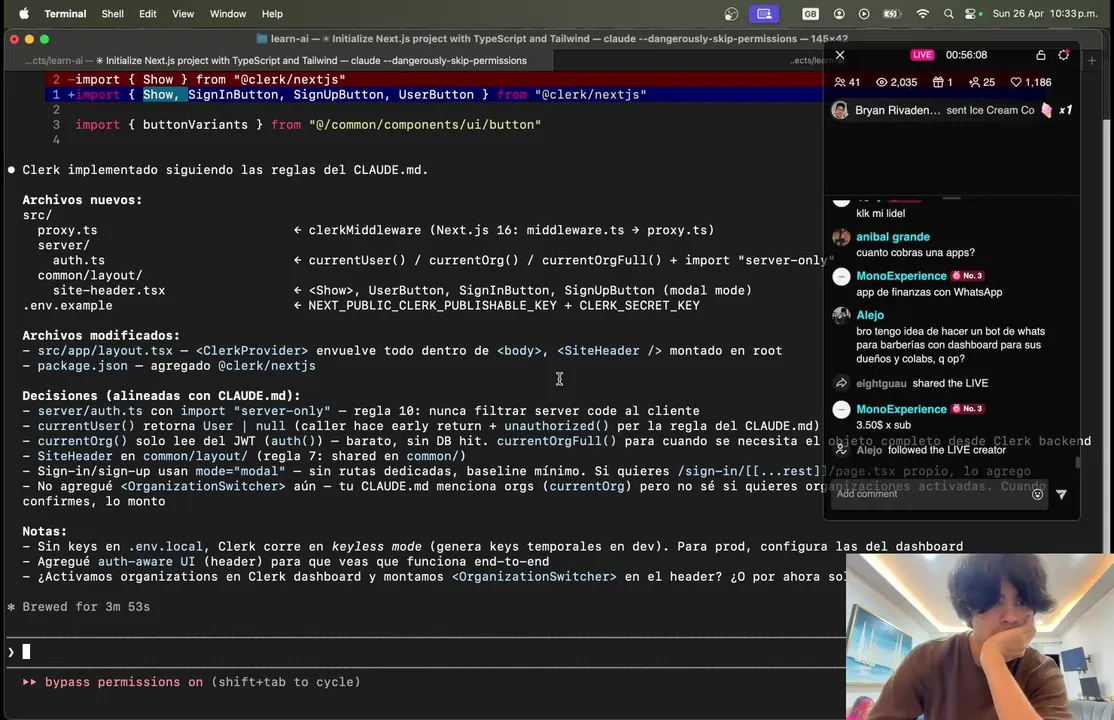This screenshot has width=1114, height=720.
Task: Click first MonoExperience username in chat
Action: tap(901, 276)
